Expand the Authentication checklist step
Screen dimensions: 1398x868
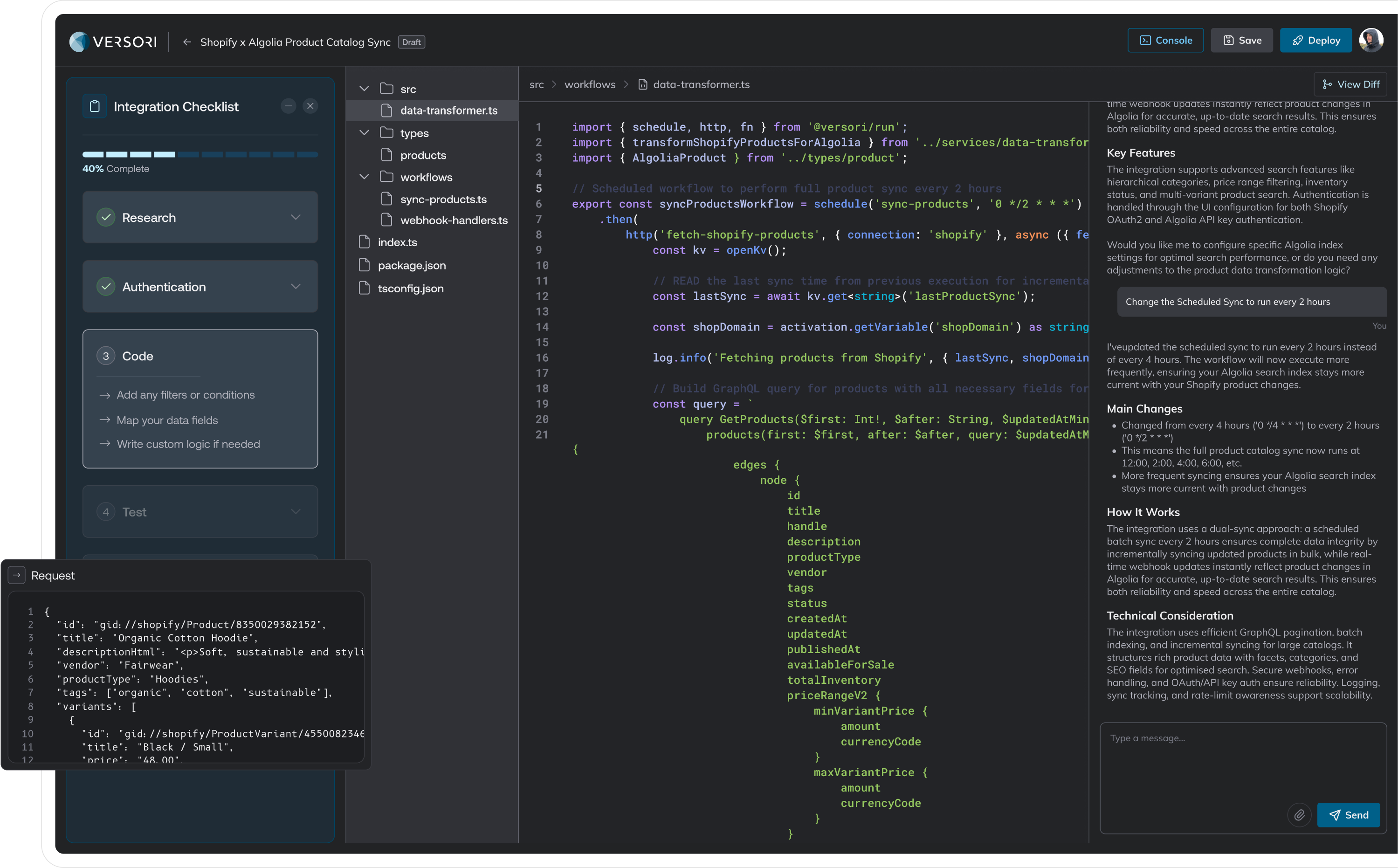(296, 287)
